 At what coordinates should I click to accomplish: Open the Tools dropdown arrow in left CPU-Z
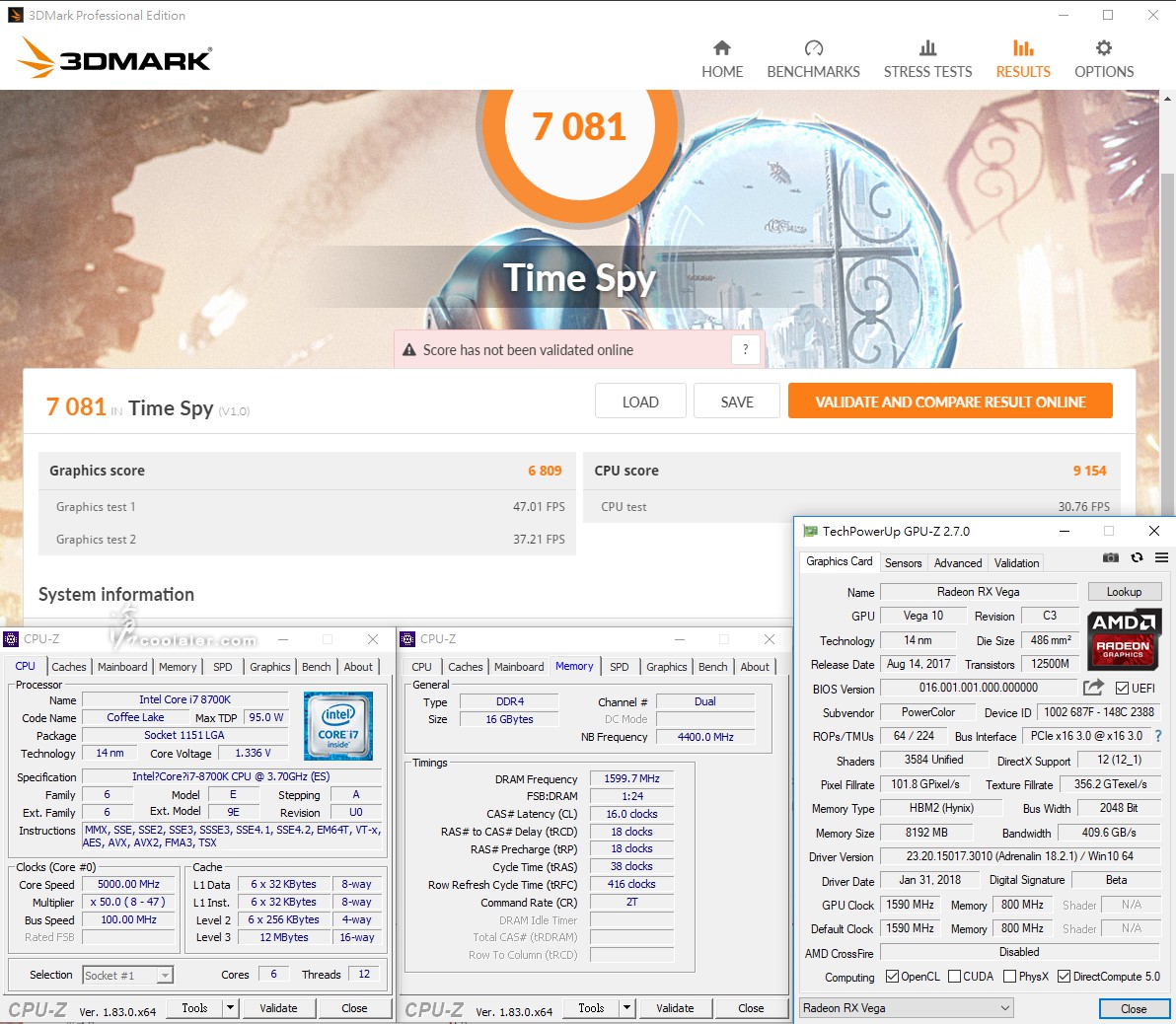230,1007
